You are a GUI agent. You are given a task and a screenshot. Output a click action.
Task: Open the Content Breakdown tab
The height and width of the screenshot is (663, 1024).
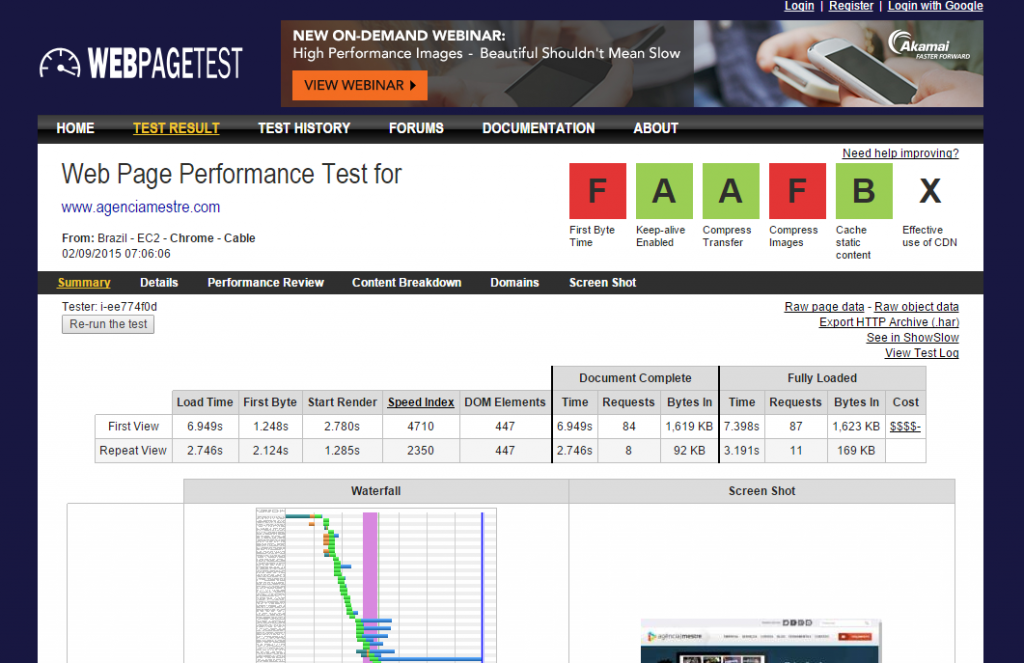(406, 283)
